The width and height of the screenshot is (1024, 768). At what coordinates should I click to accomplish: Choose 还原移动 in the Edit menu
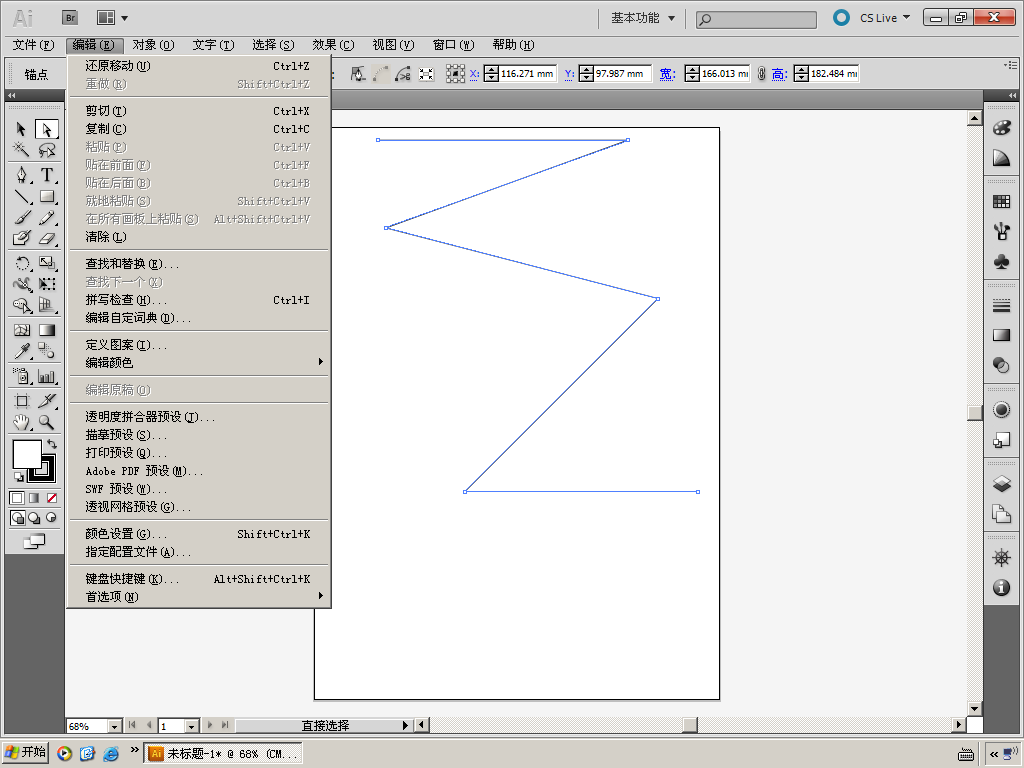click(199, 66)
